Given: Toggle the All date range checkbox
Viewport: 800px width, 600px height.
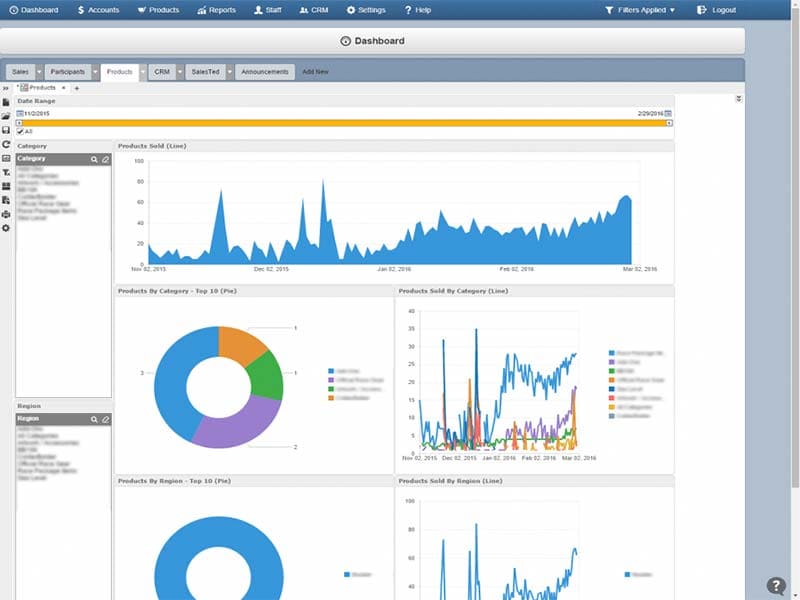Looking at the screenshot, I should (20, 131).
